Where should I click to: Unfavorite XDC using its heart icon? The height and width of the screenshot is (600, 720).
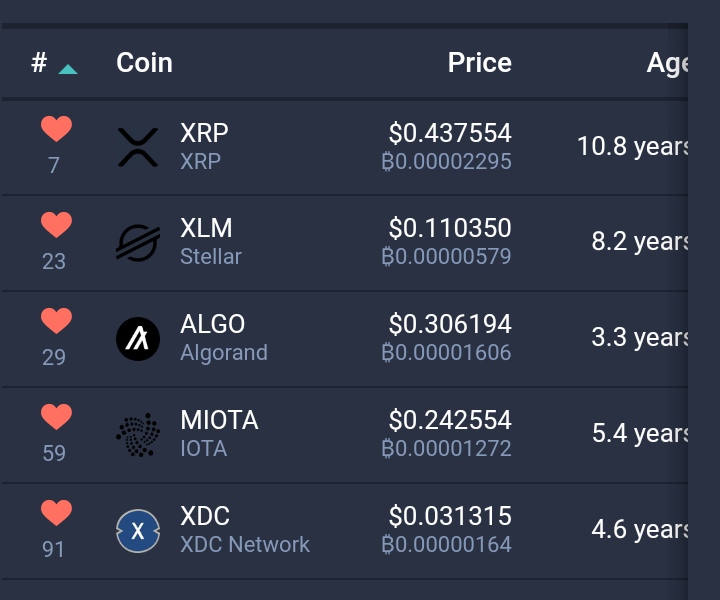pos(56,512)
